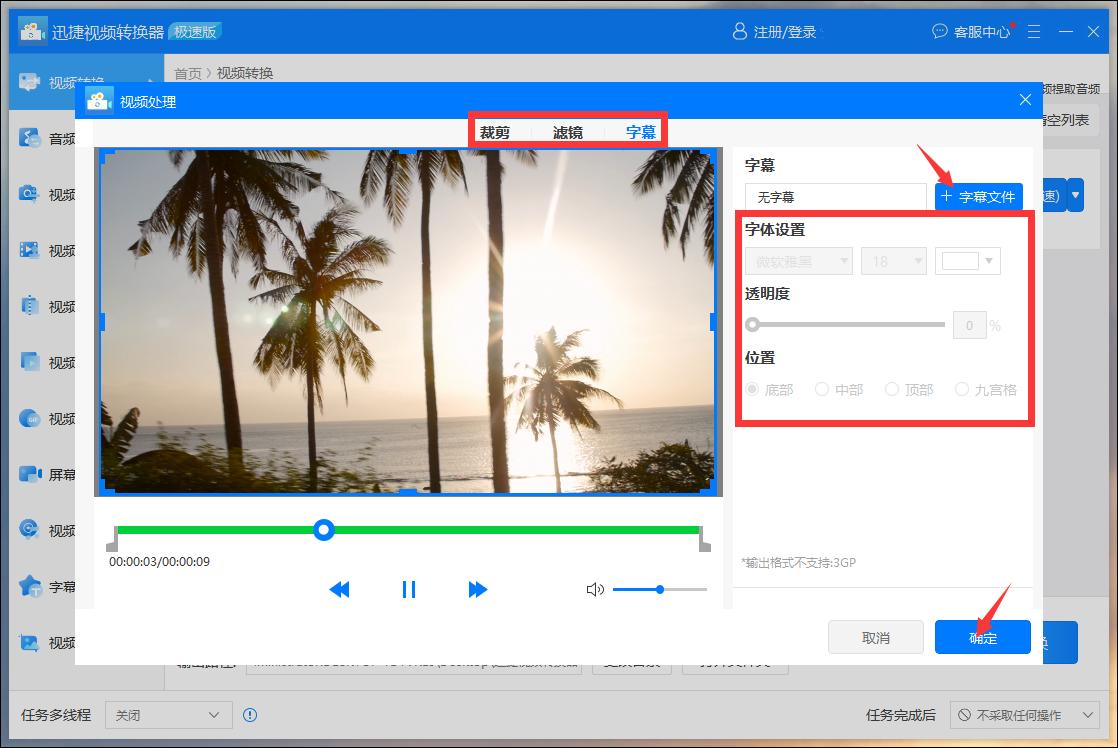This screenshot has height=748, width=1118.
Task: Open the font size dropdown showing 18
Action: [x=893, y=260]
